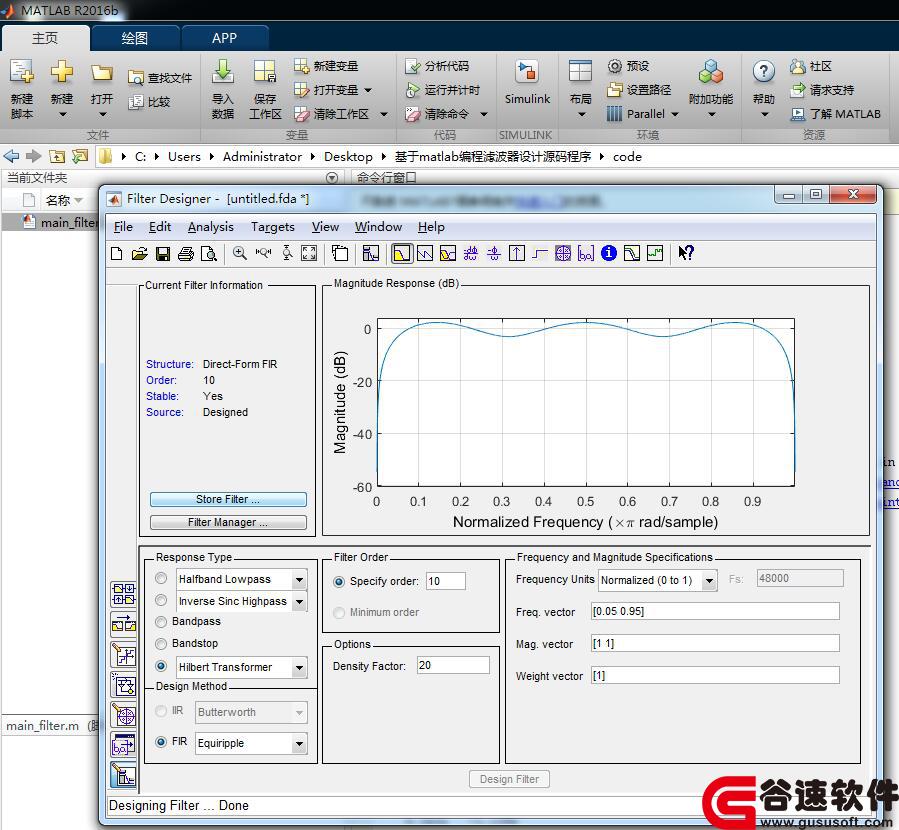Expand 清除命令 dropdown arrow
The image size is (899, 830).
coord(483,114)
